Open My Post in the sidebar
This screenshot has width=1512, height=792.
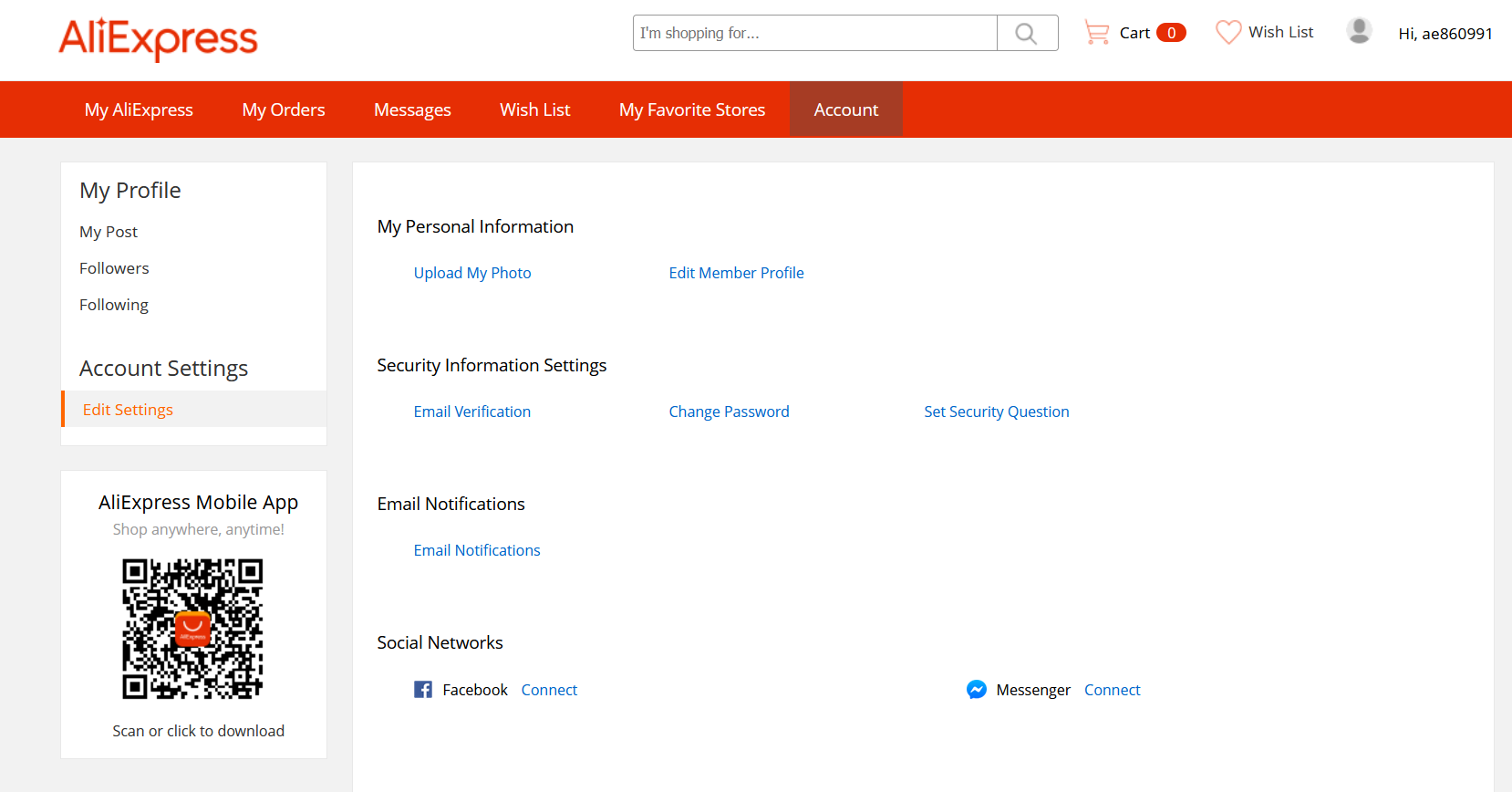109,232
